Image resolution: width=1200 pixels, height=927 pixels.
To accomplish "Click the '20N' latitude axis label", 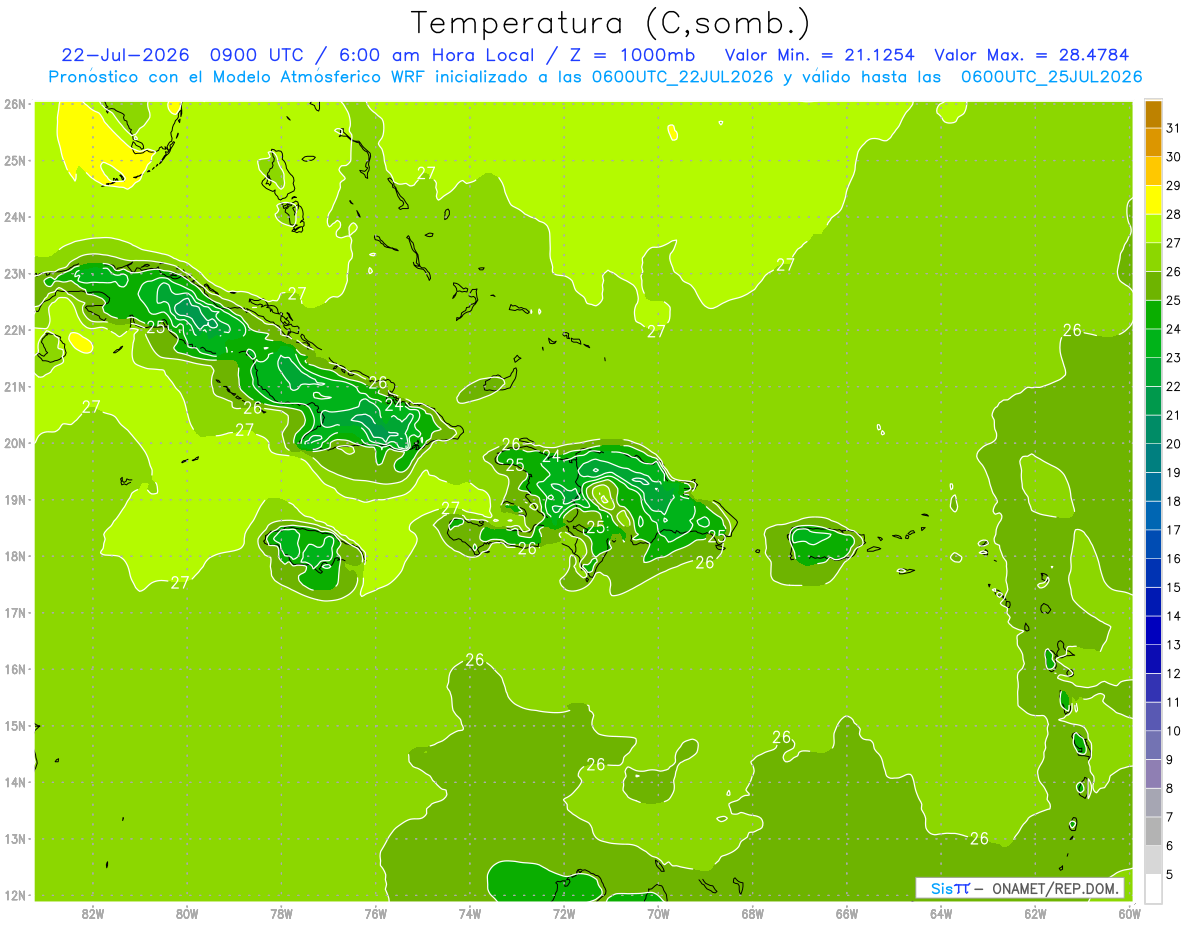I will click(x=15, y=443).
